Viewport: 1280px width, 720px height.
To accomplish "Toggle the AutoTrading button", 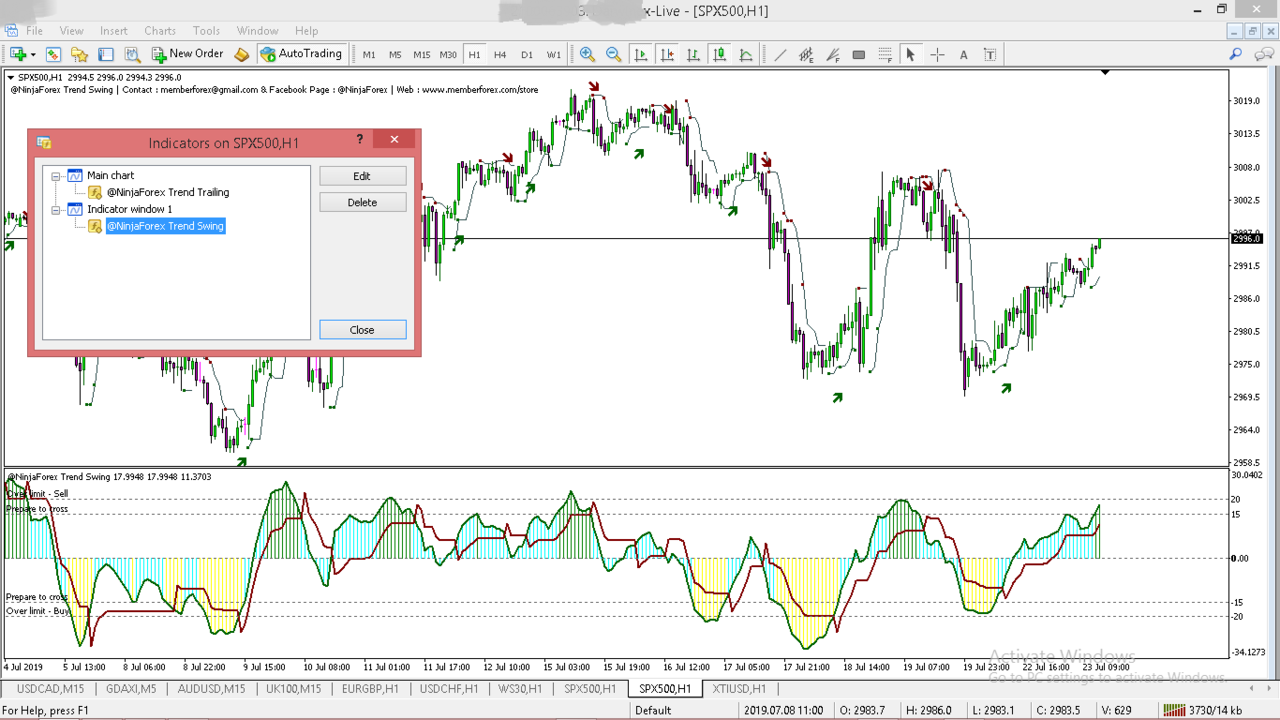I will [x=301, y=54].
